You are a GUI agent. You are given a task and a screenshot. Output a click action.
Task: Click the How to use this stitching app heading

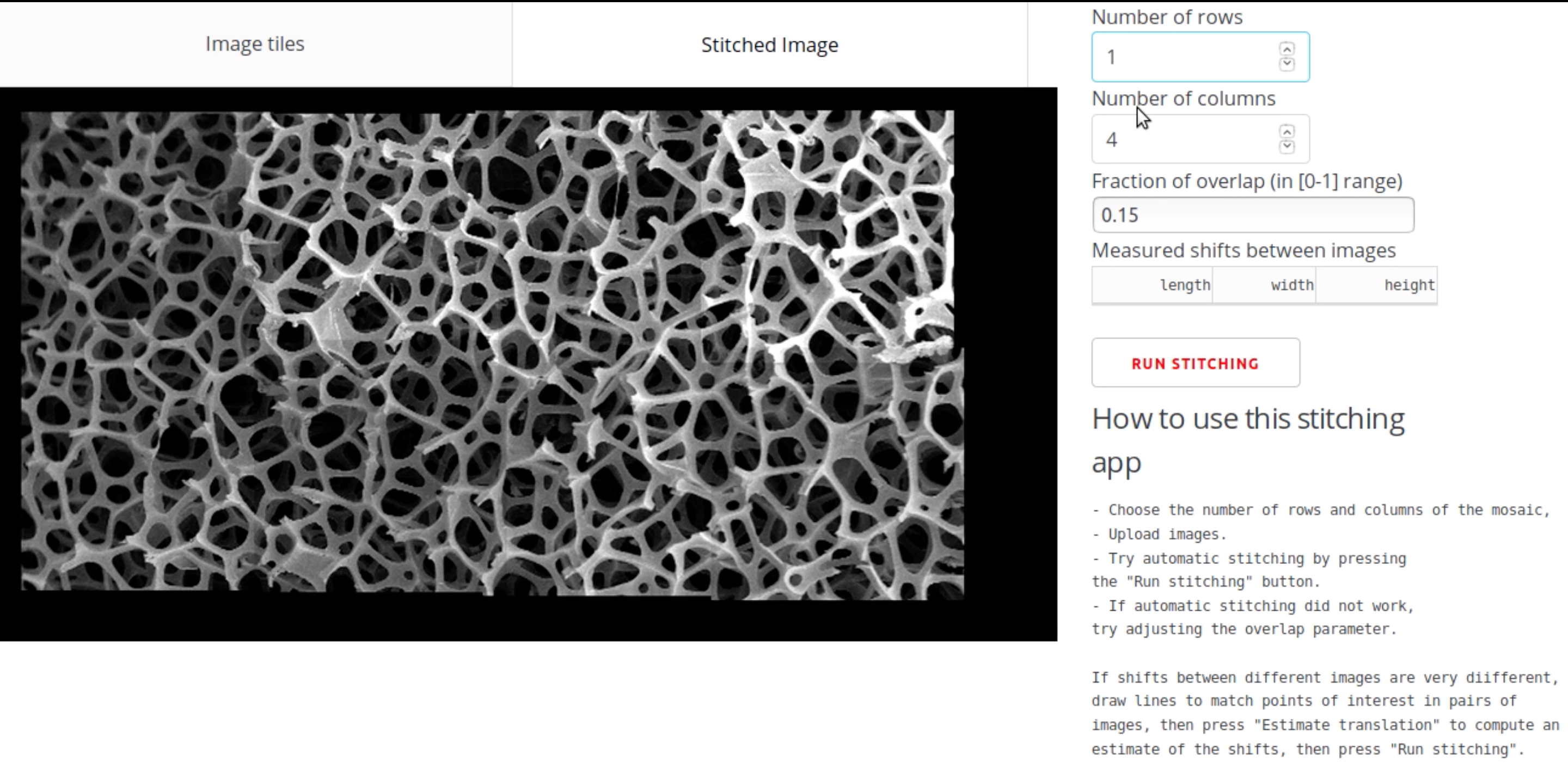pos(1248,440)
